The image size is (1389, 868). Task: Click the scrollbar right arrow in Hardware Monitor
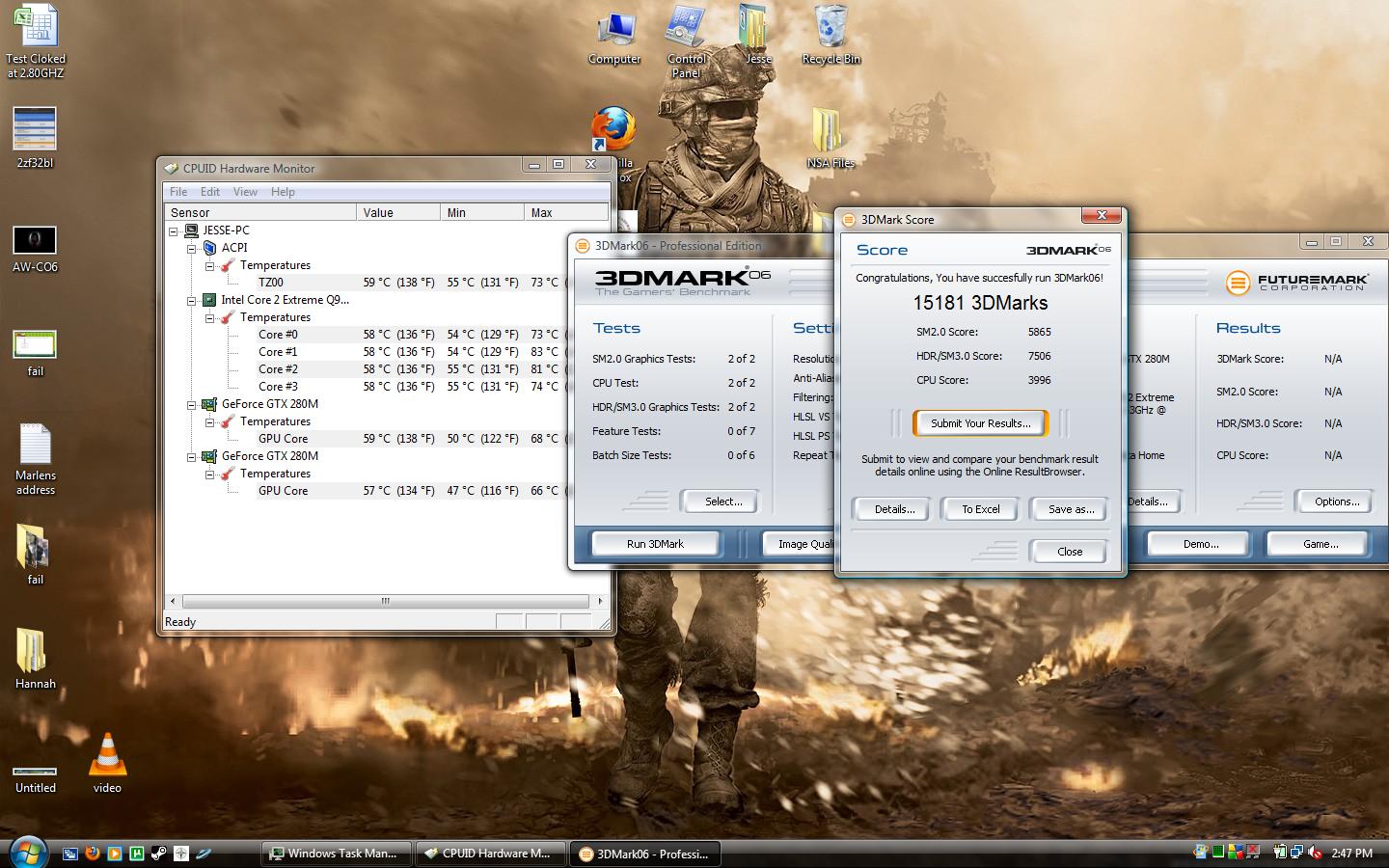coord(600,601)
